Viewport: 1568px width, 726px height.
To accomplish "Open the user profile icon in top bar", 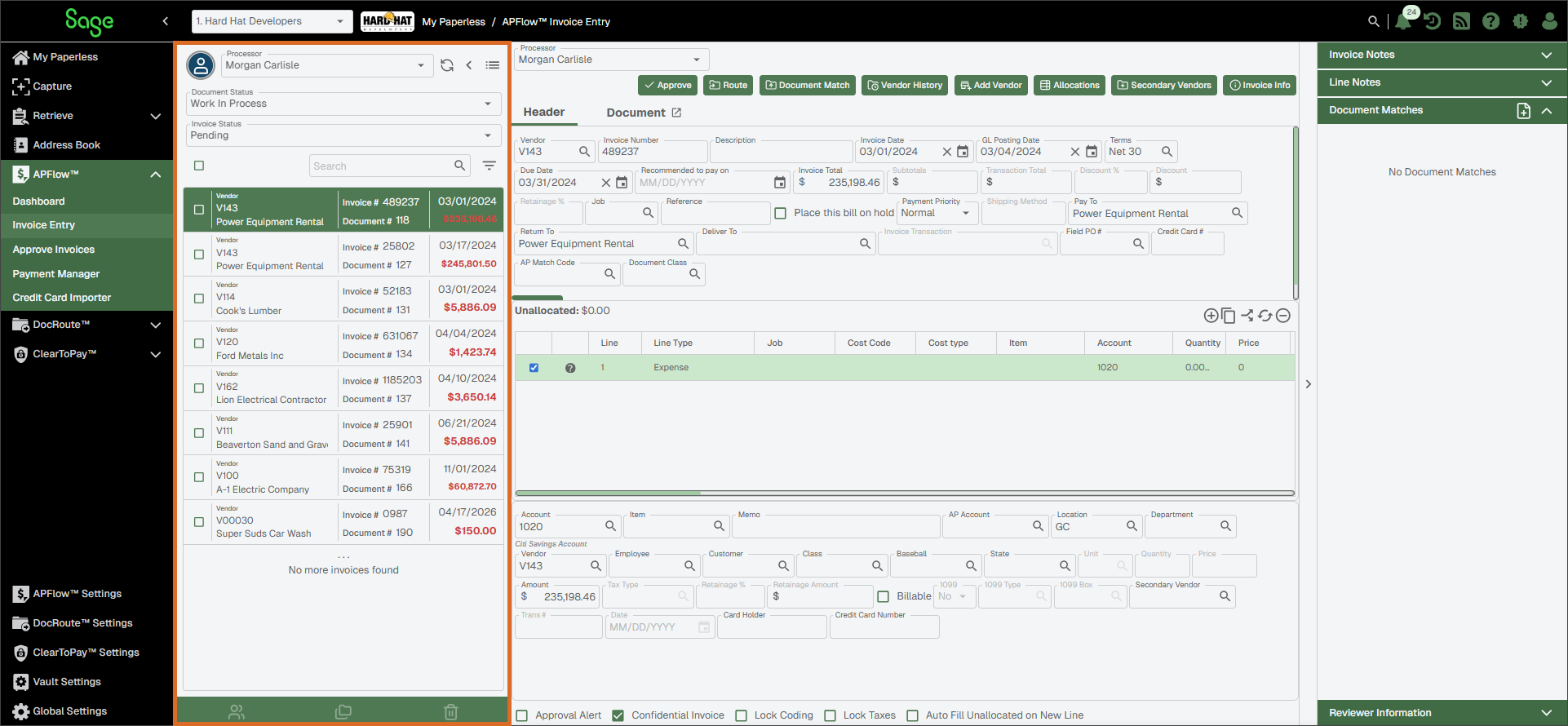I will 1550,21.
